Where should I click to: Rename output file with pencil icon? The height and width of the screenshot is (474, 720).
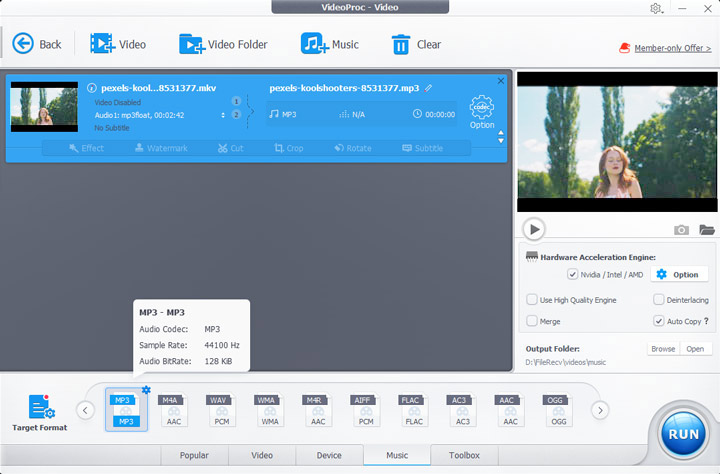[x=428, y=88]
